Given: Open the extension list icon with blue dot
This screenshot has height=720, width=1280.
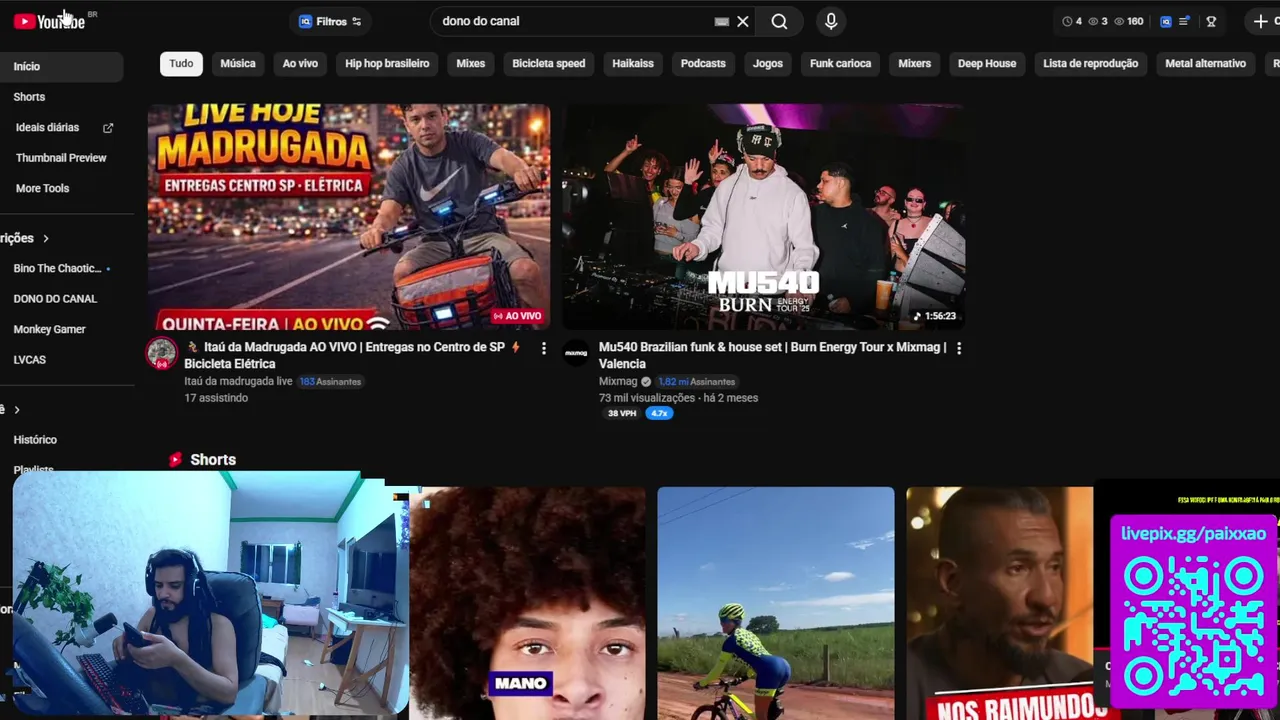Looking at the screenshot, I should point(1185,21).
